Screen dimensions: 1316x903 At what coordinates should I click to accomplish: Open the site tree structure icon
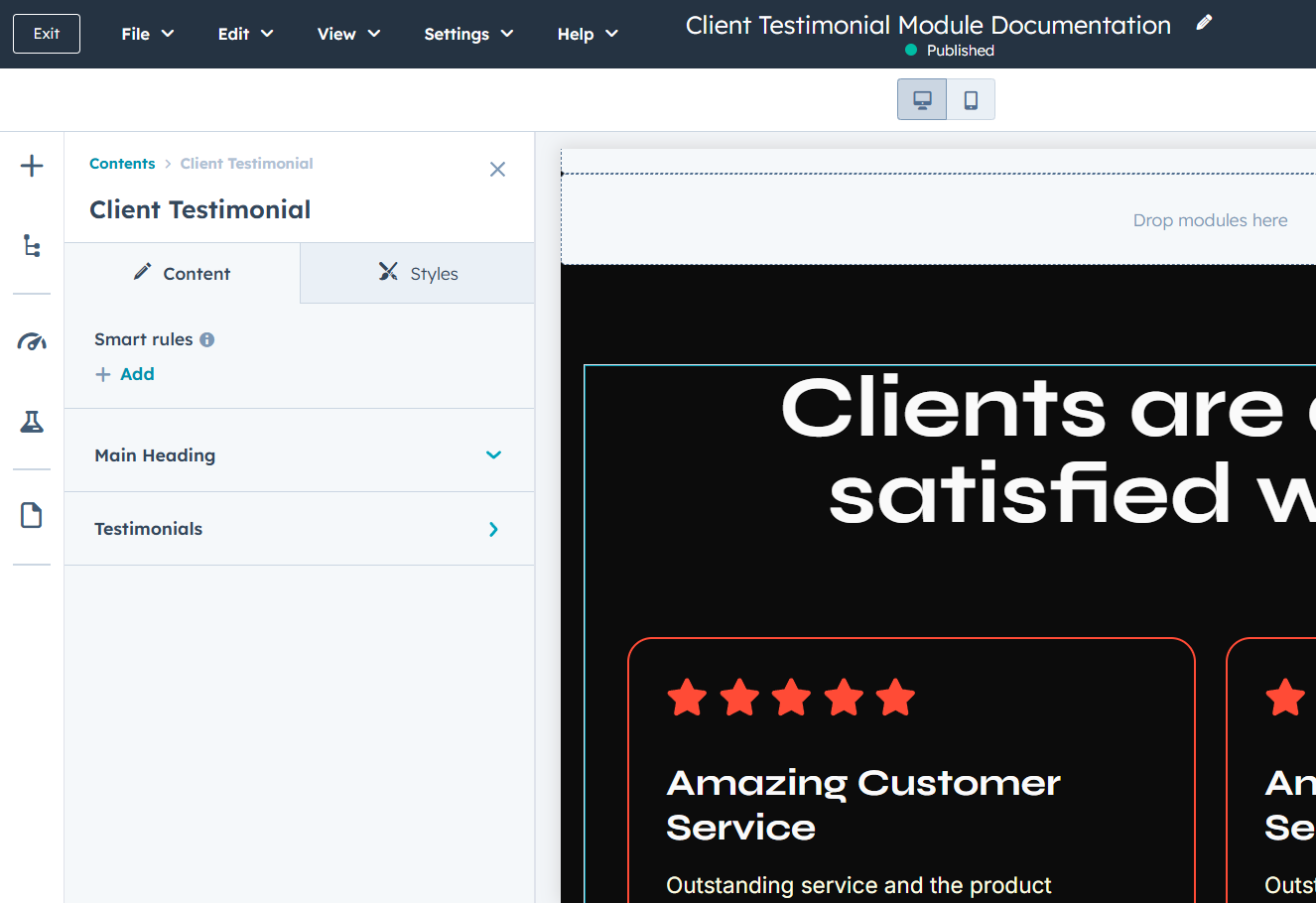tap(32, 246)
